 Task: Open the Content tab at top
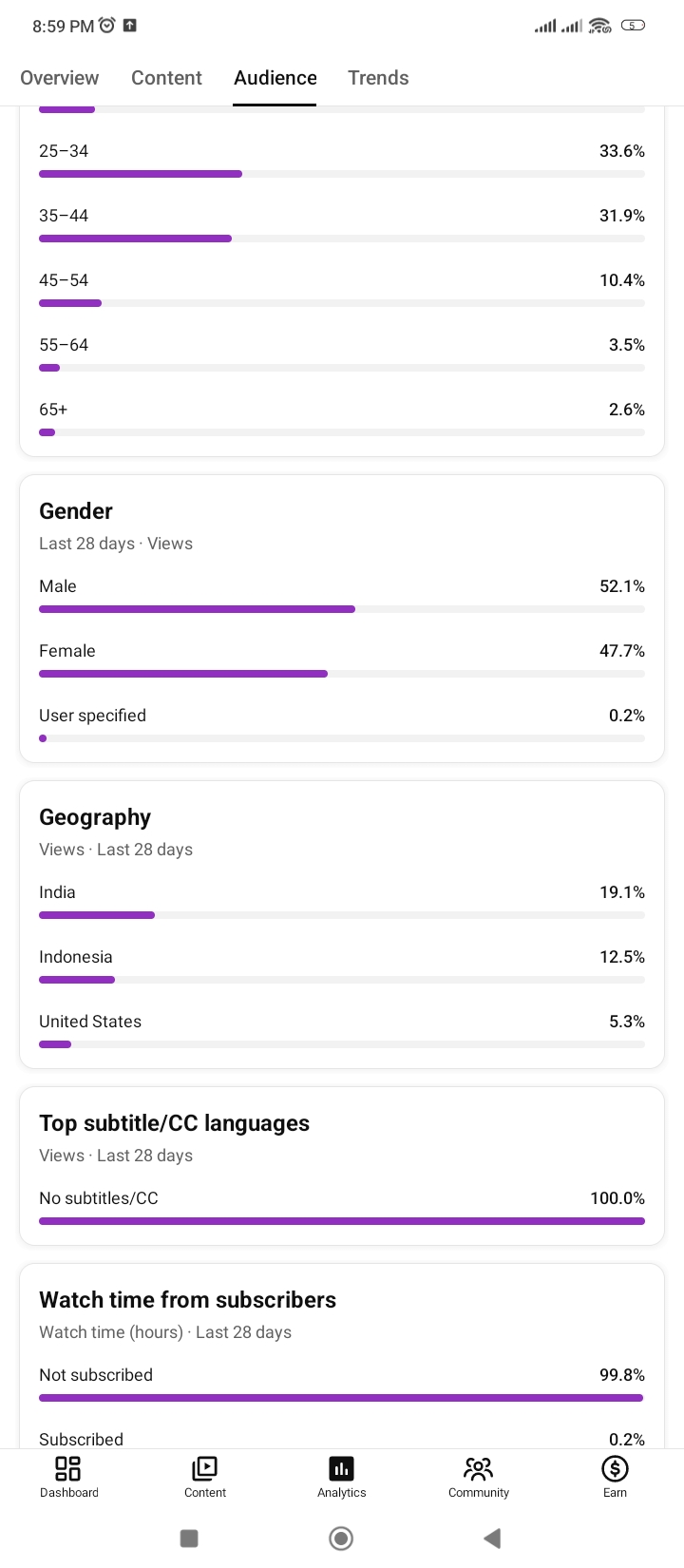(x=166, y=78)
